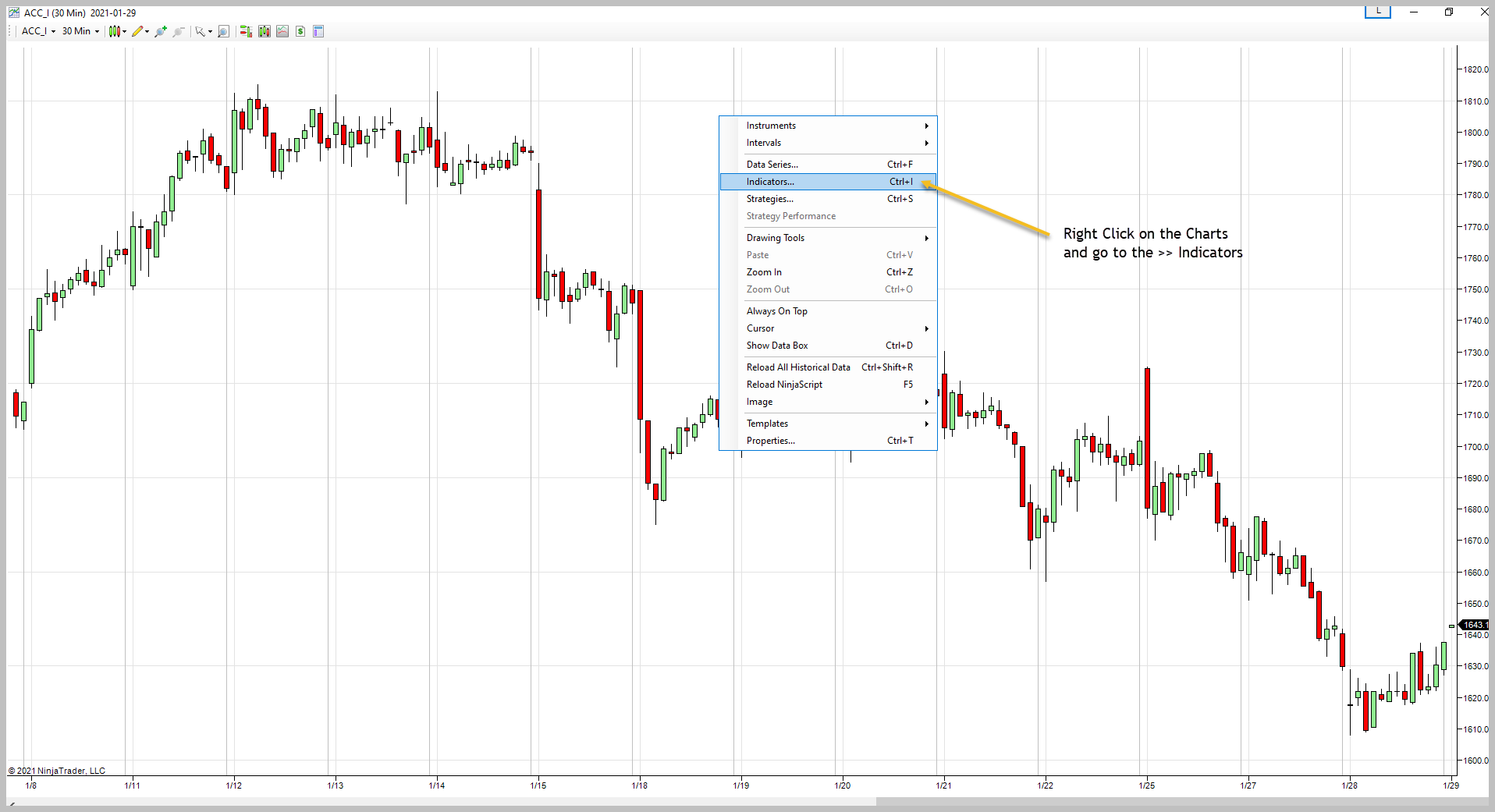The width and height of the screenshot is (1495, 812).
Task: Choose Data Series... from the context menu
Action: coord(828,165)
